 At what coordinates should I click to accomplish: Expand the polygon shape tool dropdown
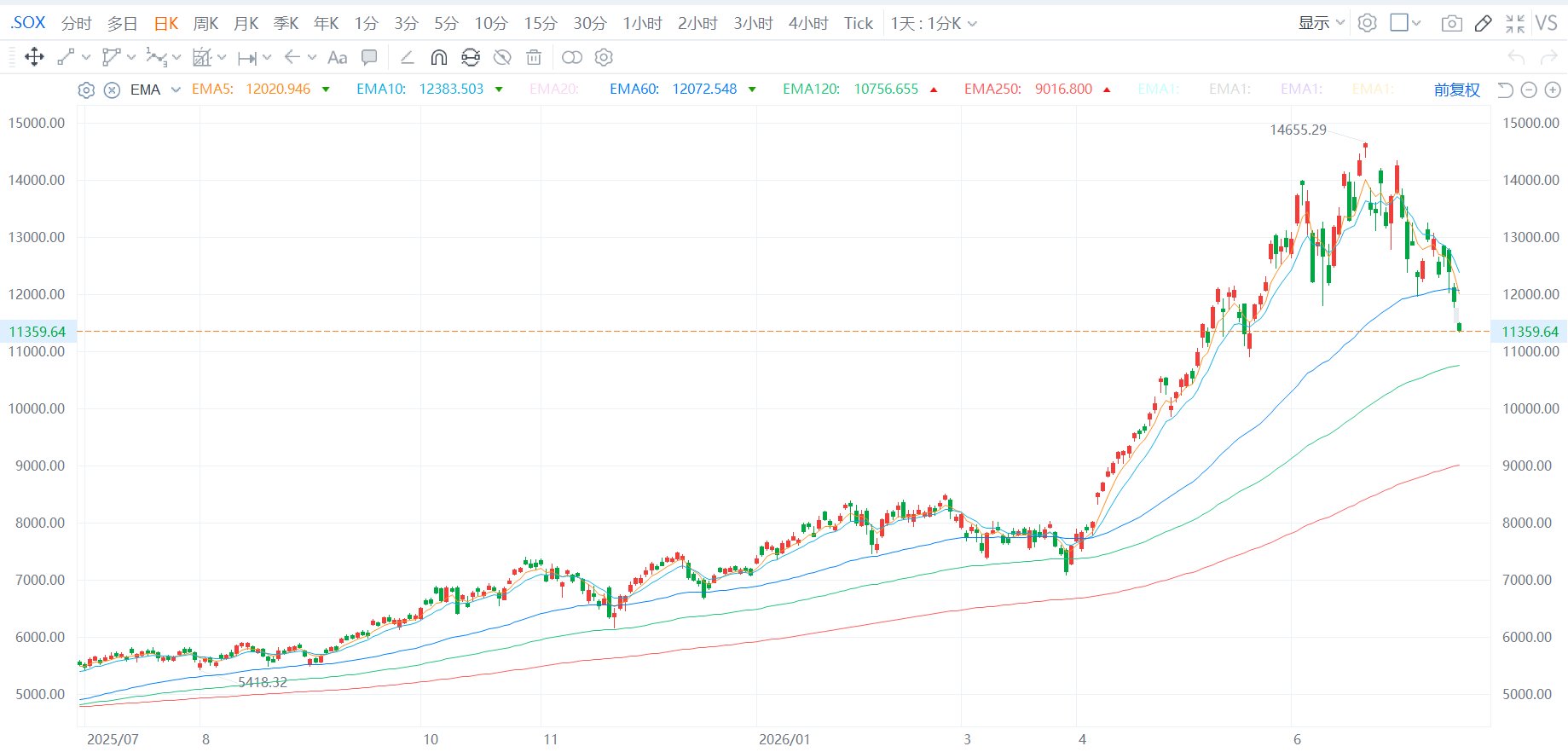click(131, 58)
